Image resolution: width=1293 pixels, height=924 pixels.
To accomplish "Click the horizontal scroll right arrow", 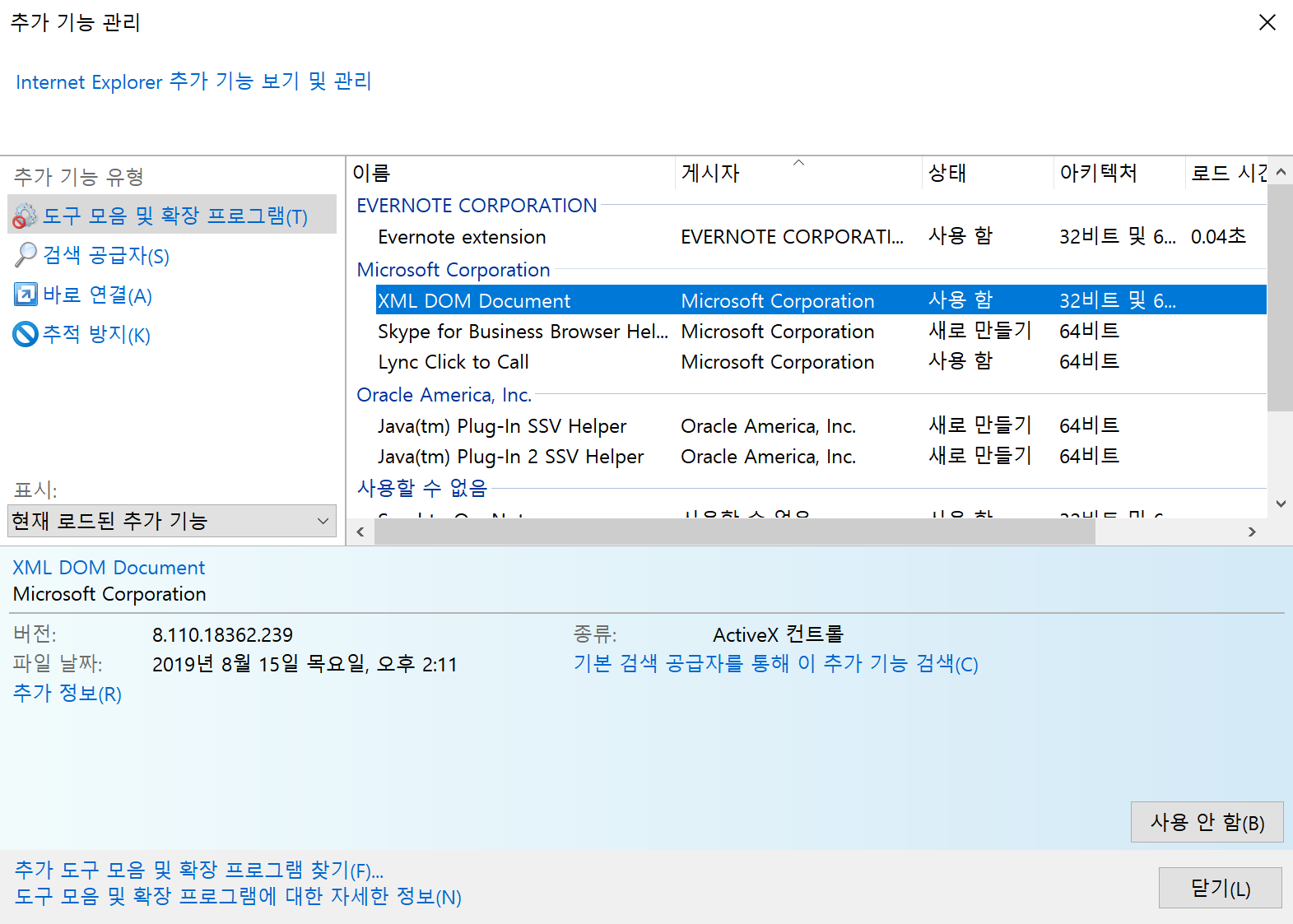I will coord(1253,532).
